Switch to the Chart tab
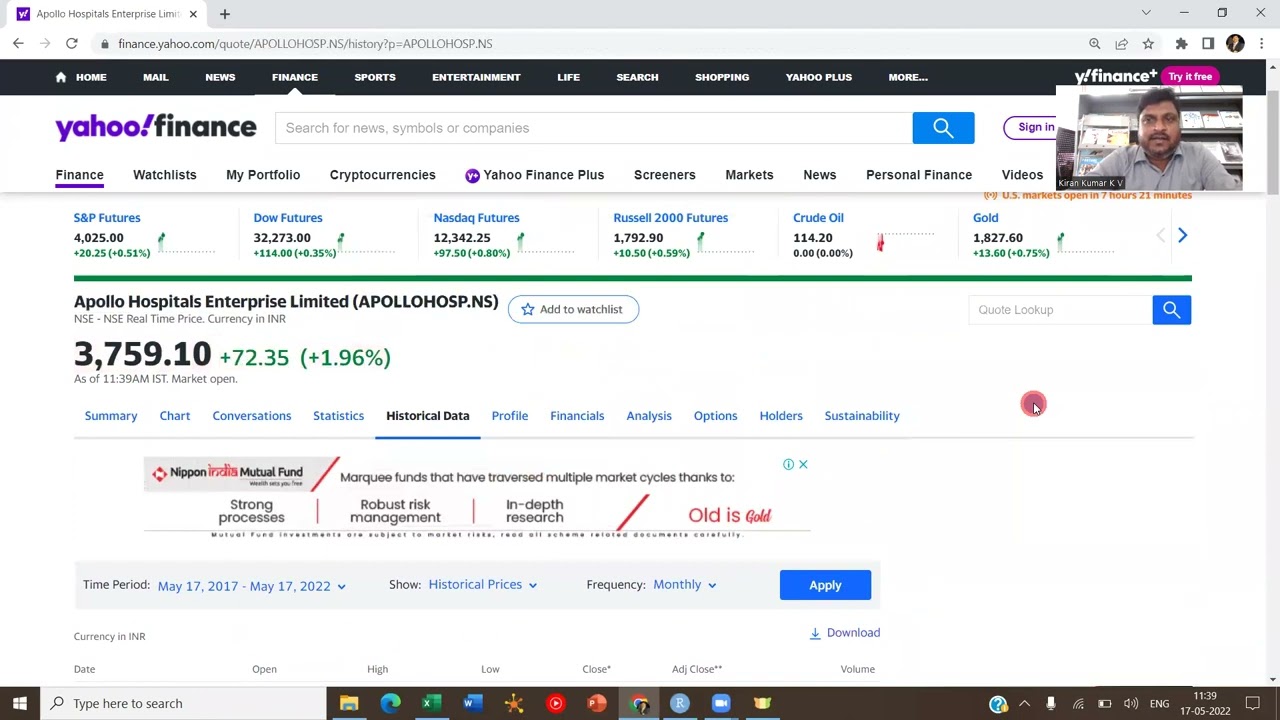 [x=175, y=416]
